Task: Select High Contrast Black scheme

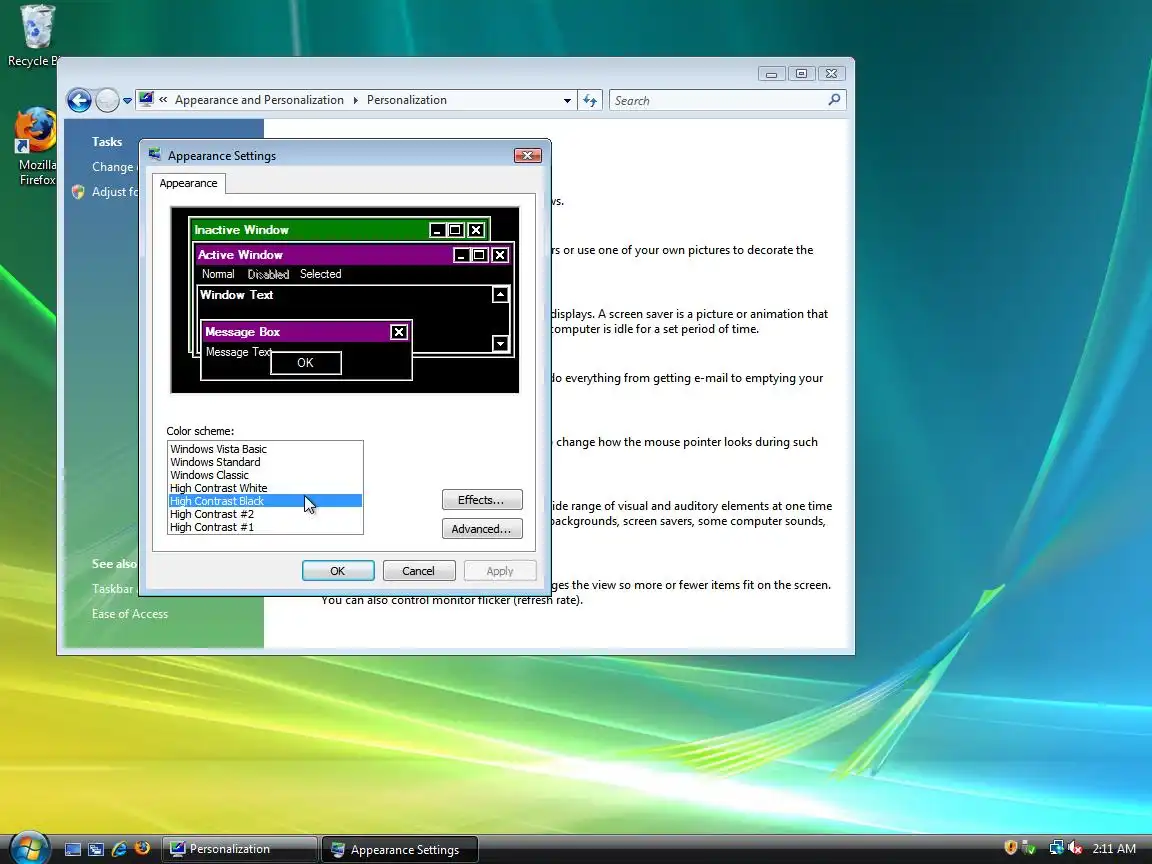Action: point(265,501)
